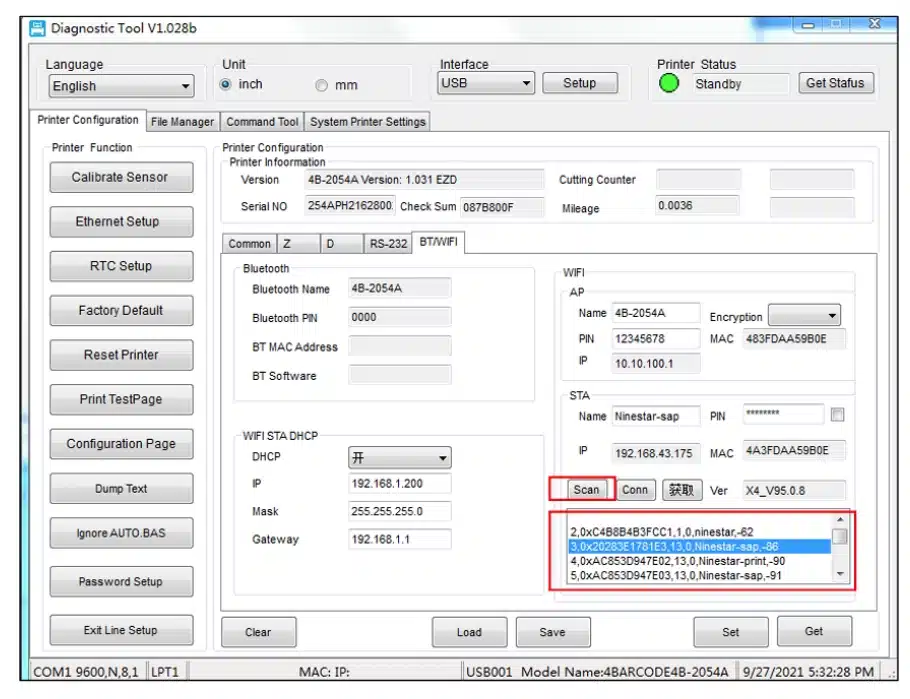Select the inch unit radio button
This screenshot has height=699, width=910.
point(225,85)
